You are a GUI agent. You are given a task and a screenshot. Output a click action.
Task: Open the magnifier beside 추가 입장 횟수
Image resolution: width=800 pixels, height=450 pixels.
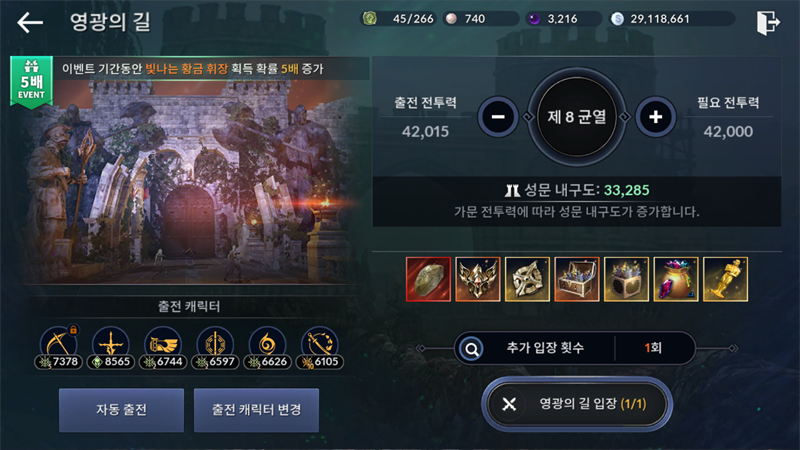471,349
